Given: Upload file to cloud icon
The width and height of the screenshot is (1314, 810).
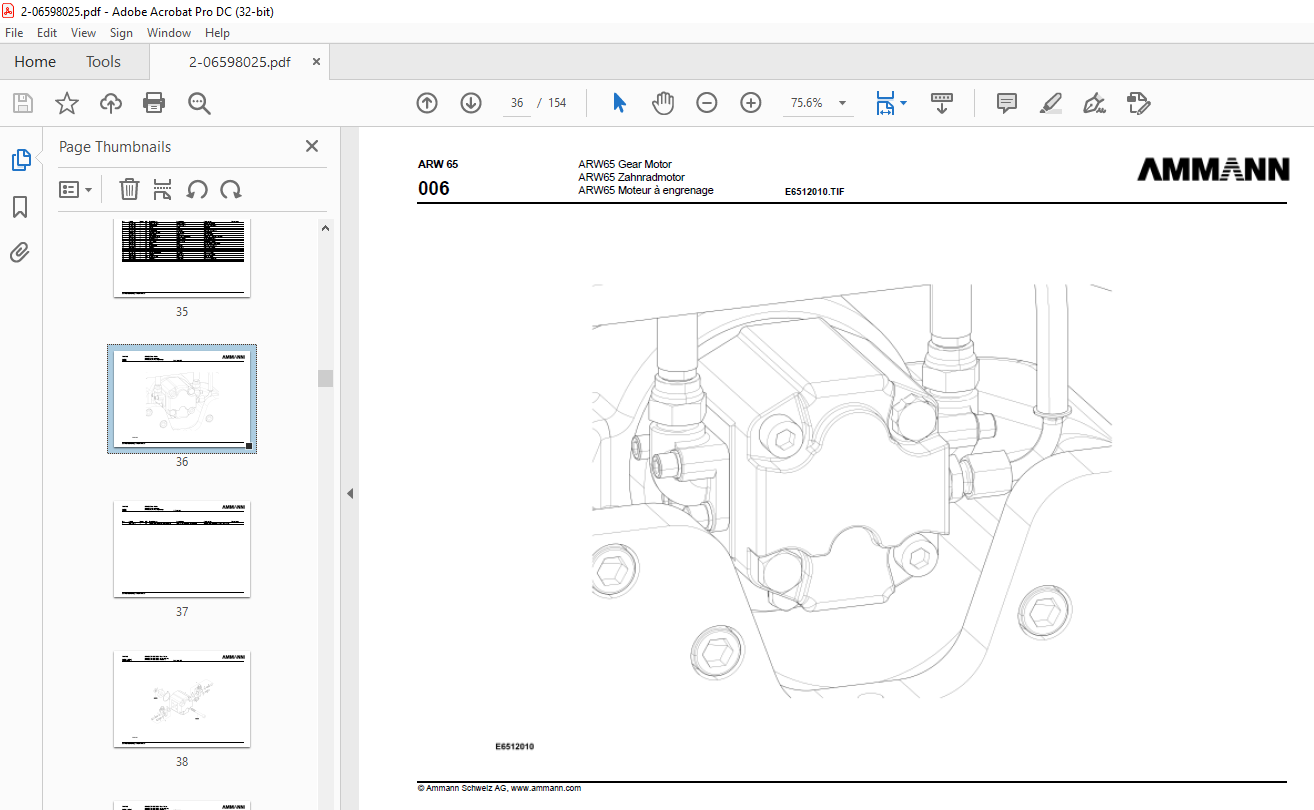Looking at the screenshot, I should 110,103.
